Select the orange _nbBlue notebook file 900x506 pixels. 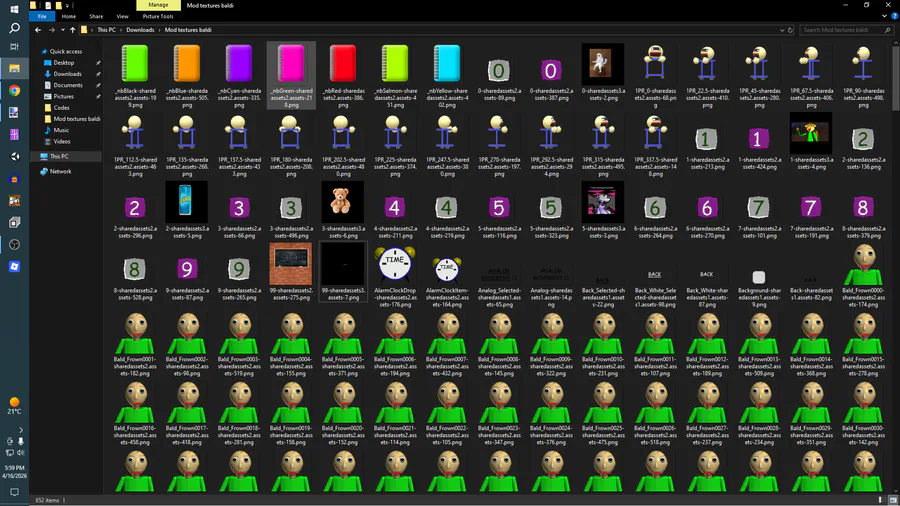click(x=187, y=76)
